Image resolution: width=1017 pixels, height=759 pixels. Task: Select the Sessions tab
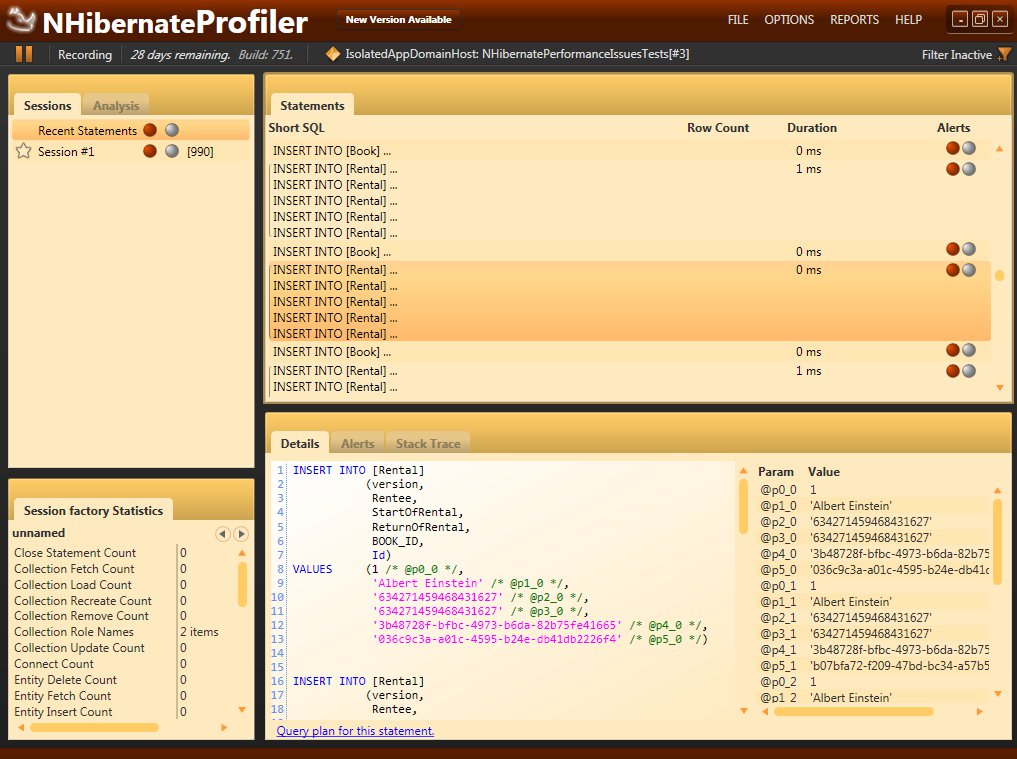[47, 105]
